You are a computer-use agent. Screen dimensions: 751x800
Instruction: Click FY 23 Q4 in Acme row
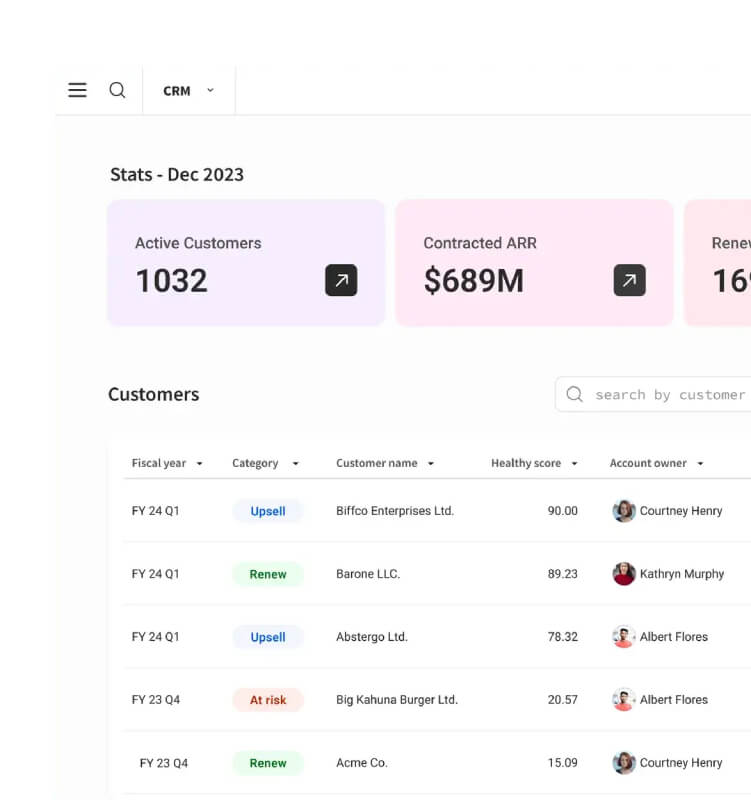coord(164,763)
